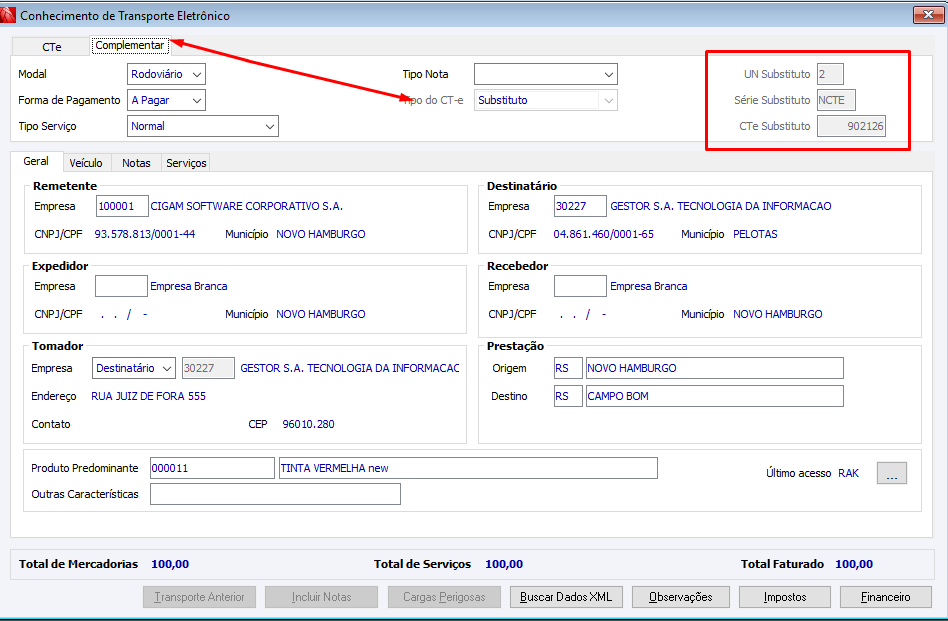Click the Destino state field RS

568,396
